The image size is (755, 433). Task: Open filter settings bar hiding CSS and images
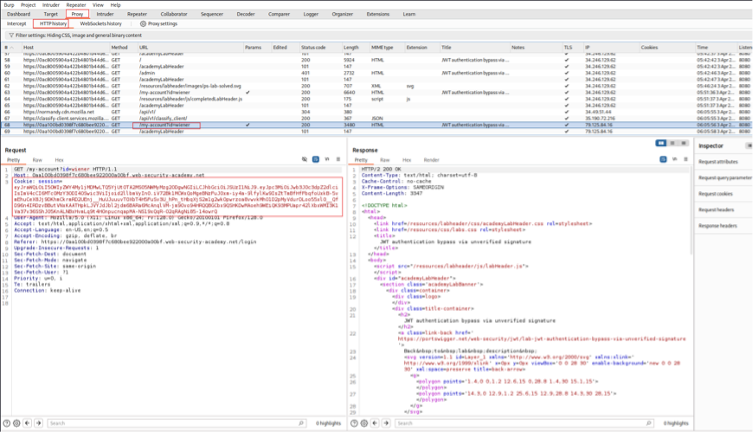75,36
